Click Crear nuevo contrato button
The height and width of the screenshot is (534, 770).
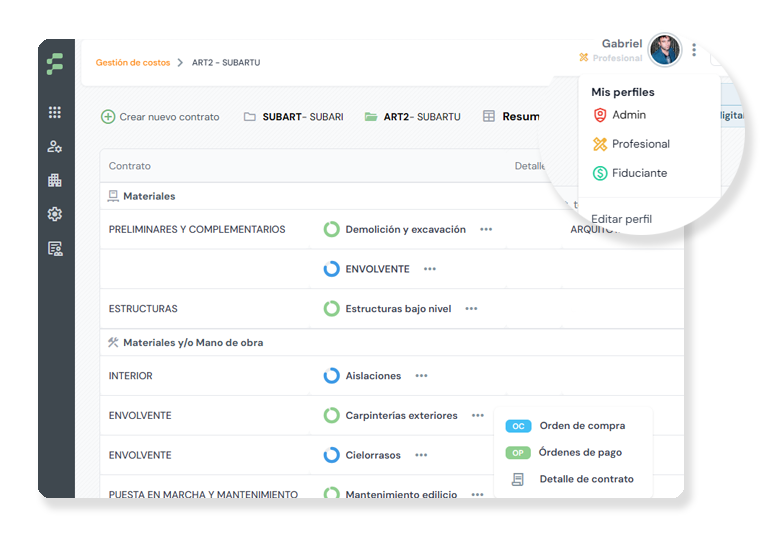tap(160, 117)
